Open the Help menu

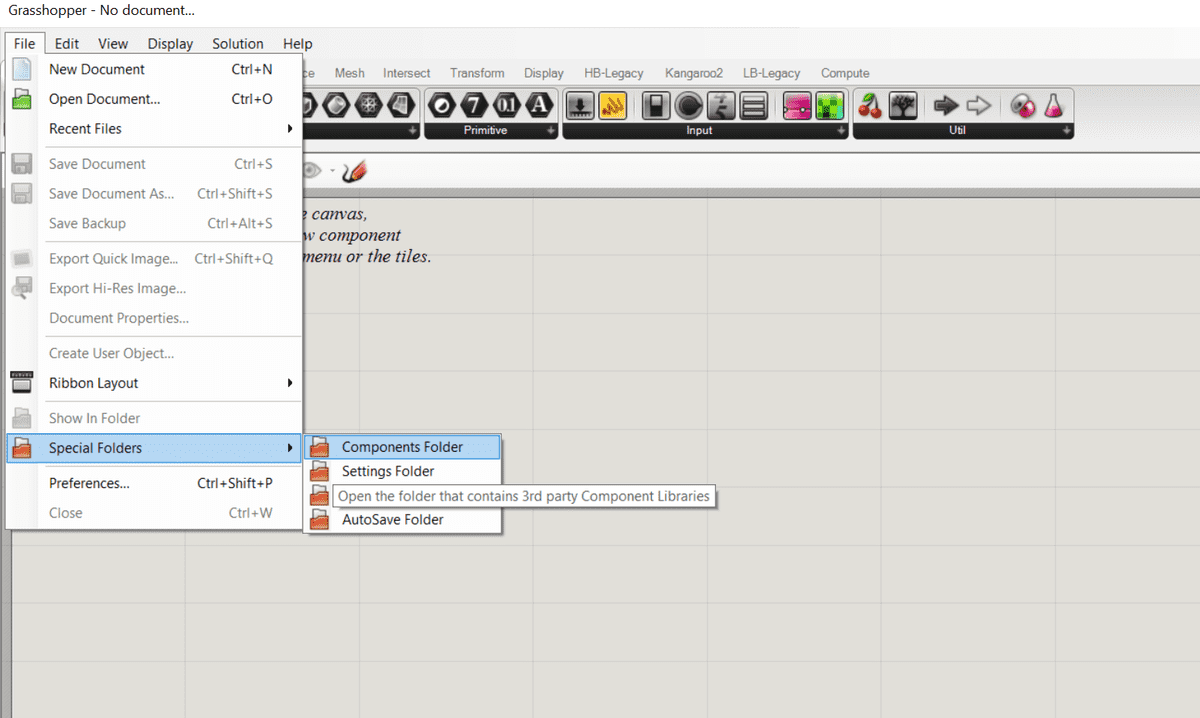pyautogui.click(x=297, y=43)
